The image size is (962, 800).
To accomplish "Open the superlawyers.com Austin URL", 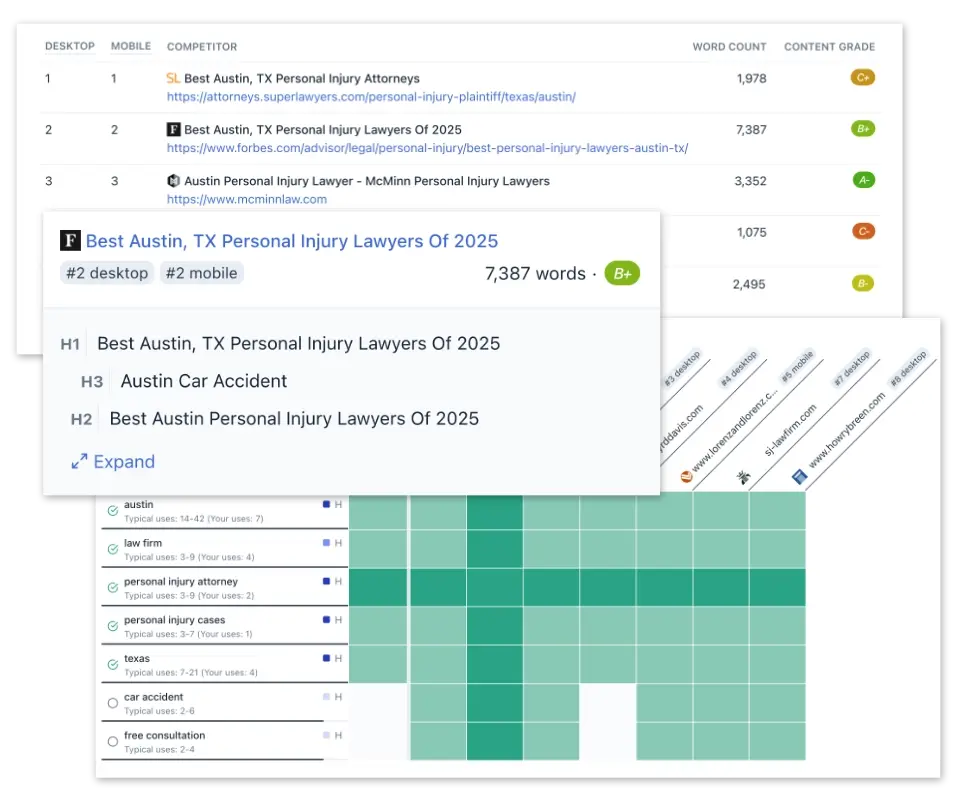I will (371, 97).
